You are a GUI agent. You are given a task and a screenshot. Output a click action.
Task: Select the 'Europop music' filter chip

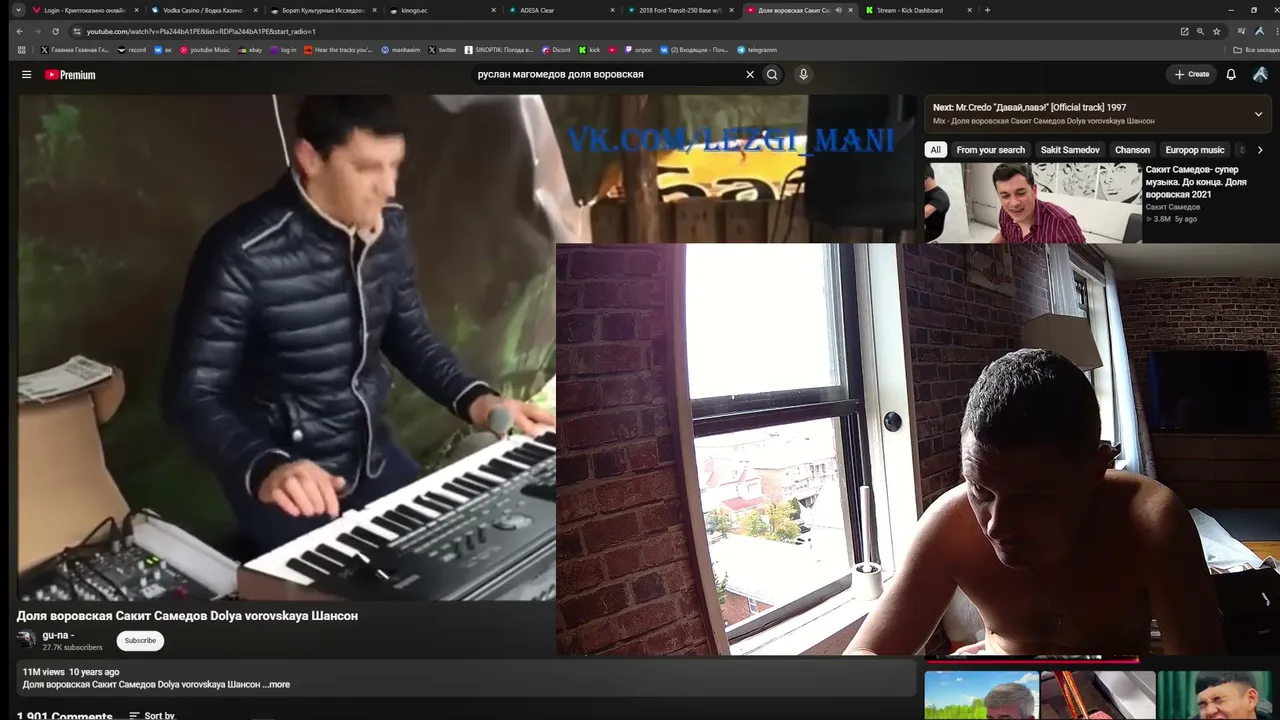coord(1195,150)
